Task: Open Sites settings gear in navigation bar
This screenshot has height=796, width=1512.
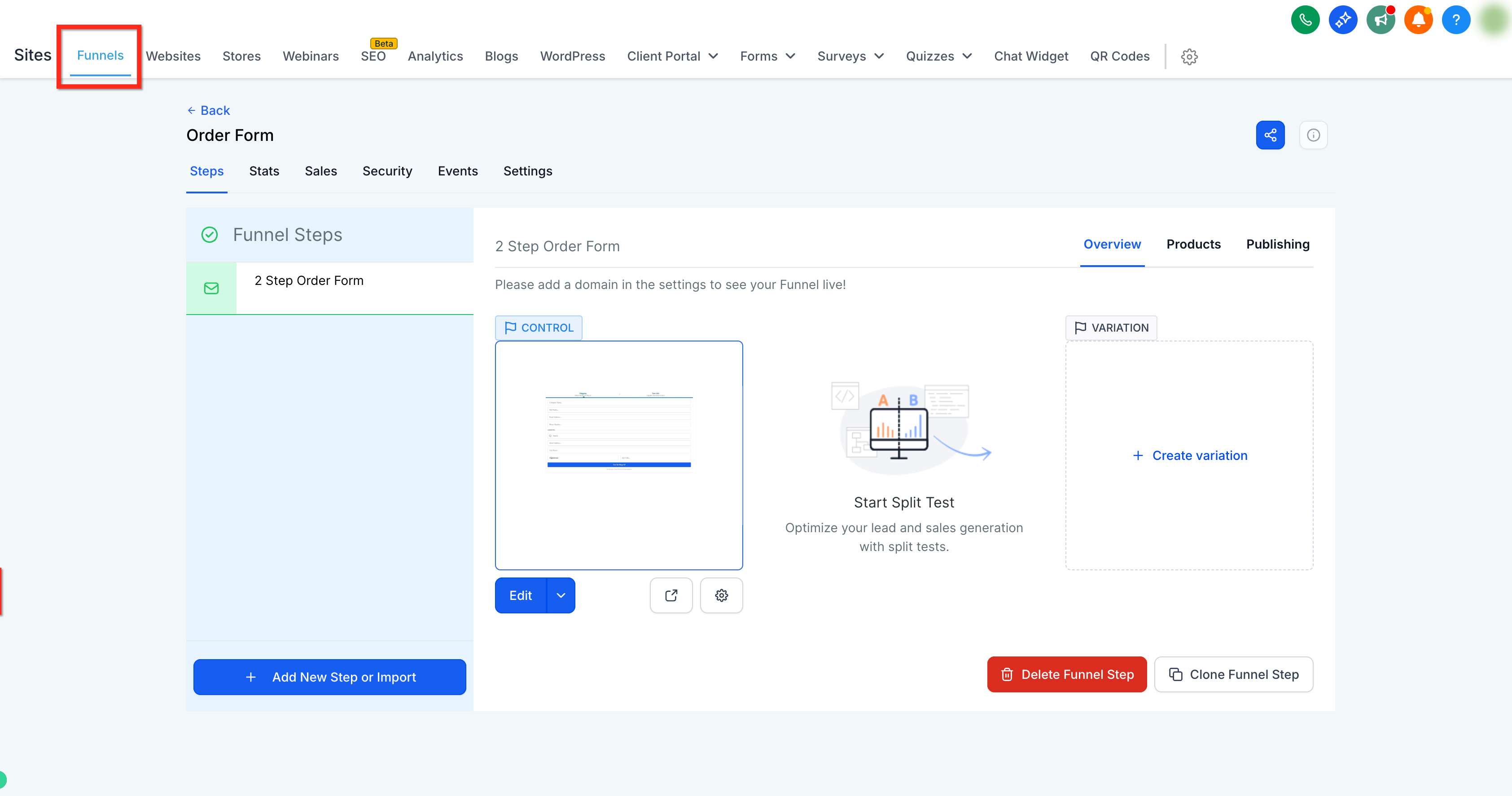Action: tap(1189, 57)
